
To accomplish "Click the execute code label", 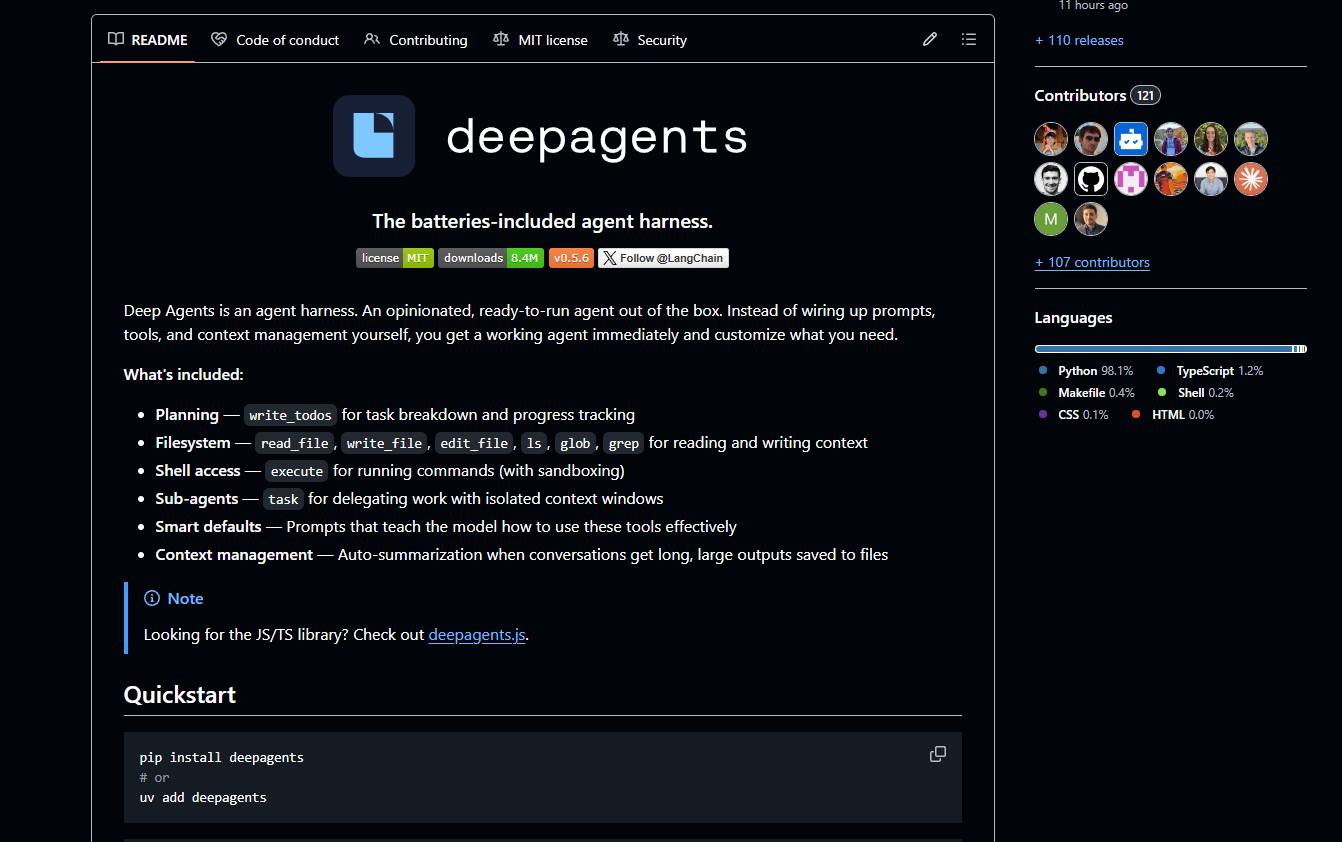I will 297,471.
